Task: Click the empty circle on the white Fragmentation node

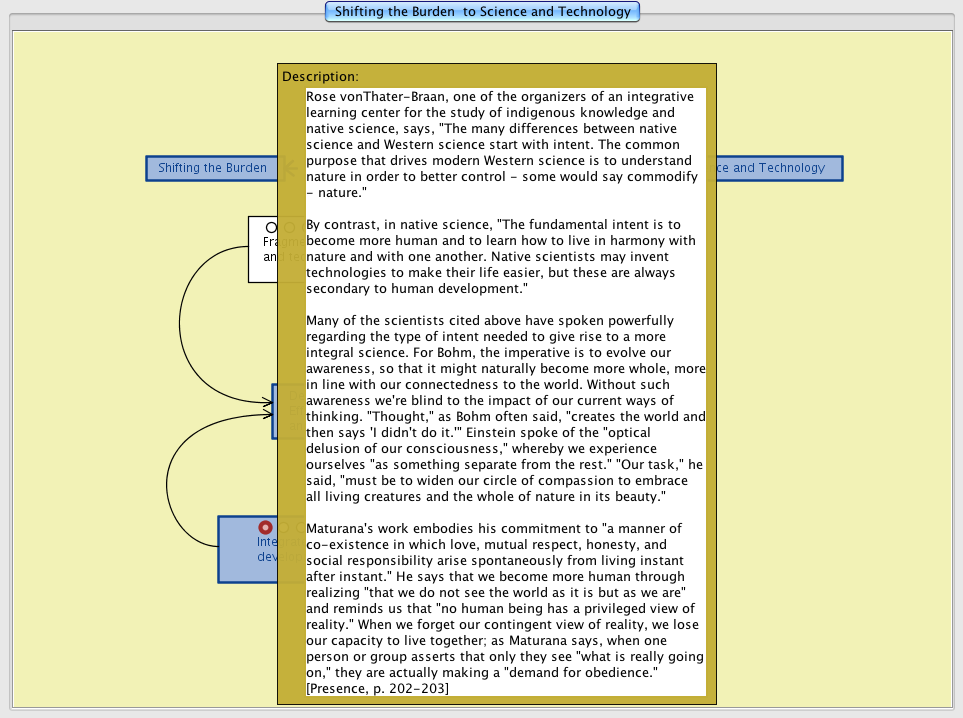Action: 271,228
